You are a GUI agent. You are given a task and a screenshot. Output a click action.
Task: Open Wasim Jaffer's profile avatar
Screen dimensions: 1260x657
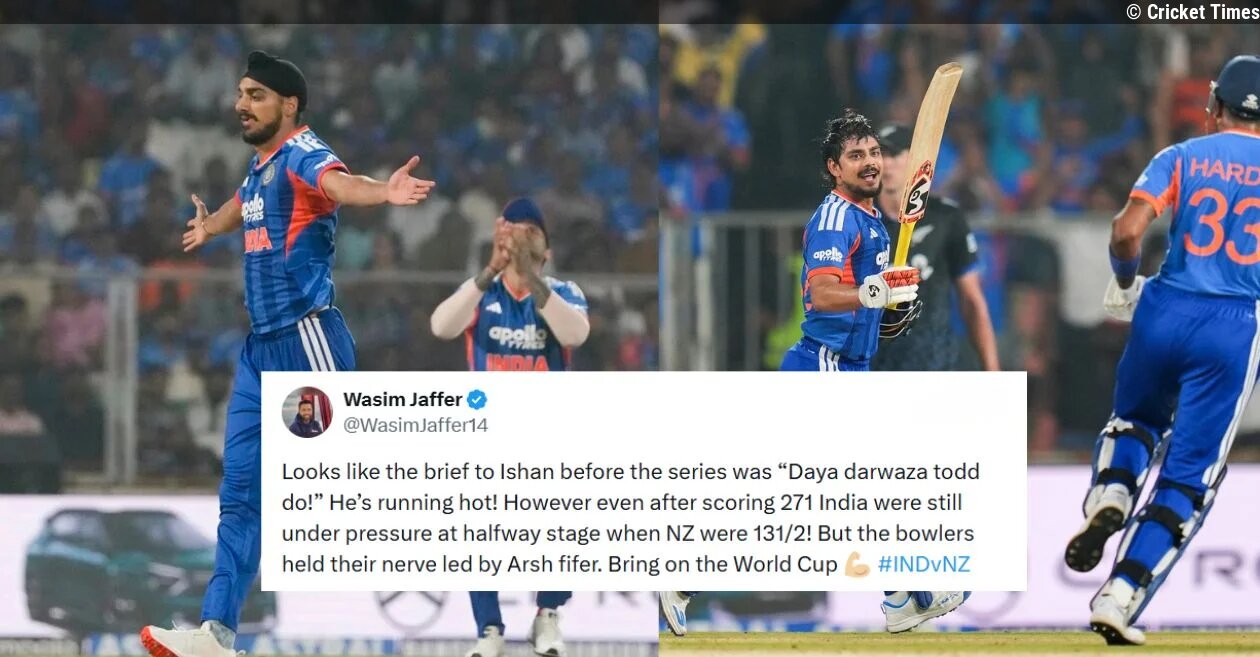[307, 412]
